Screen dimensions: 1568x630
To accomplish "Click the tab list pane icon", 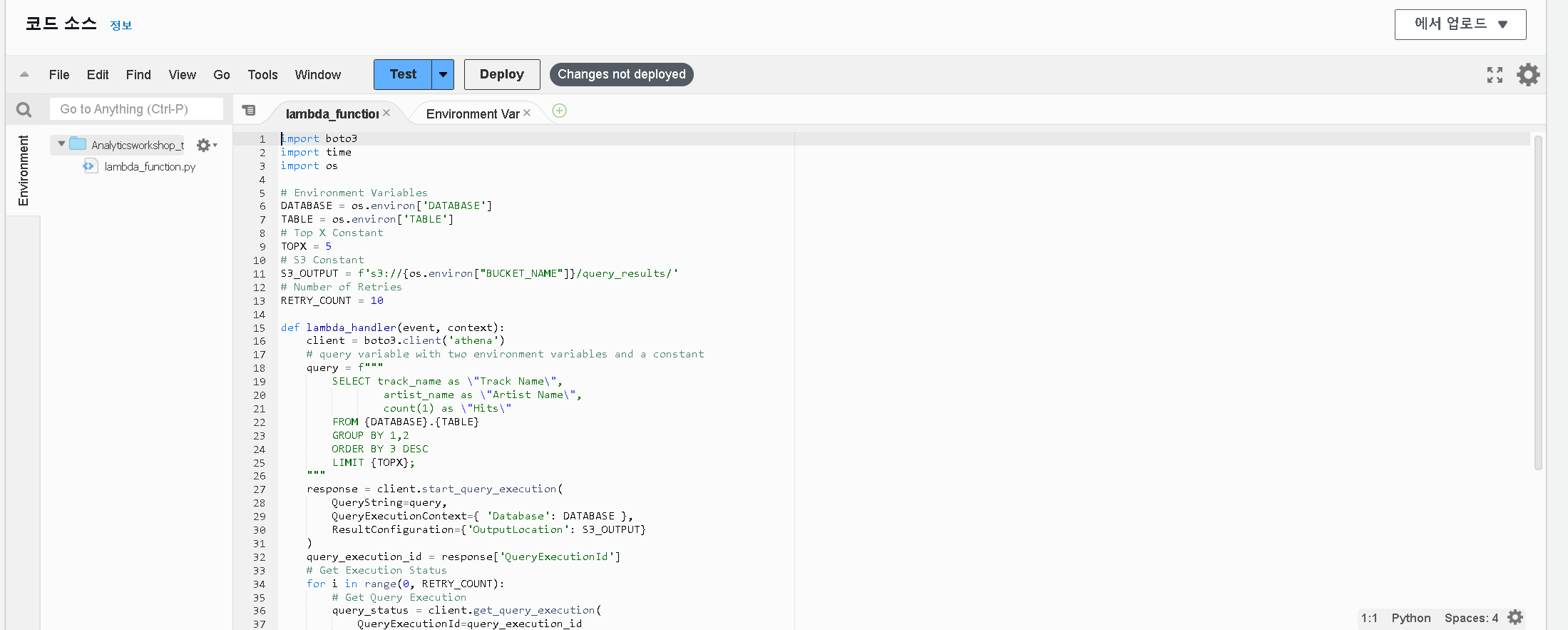I will tap(248, 111).
